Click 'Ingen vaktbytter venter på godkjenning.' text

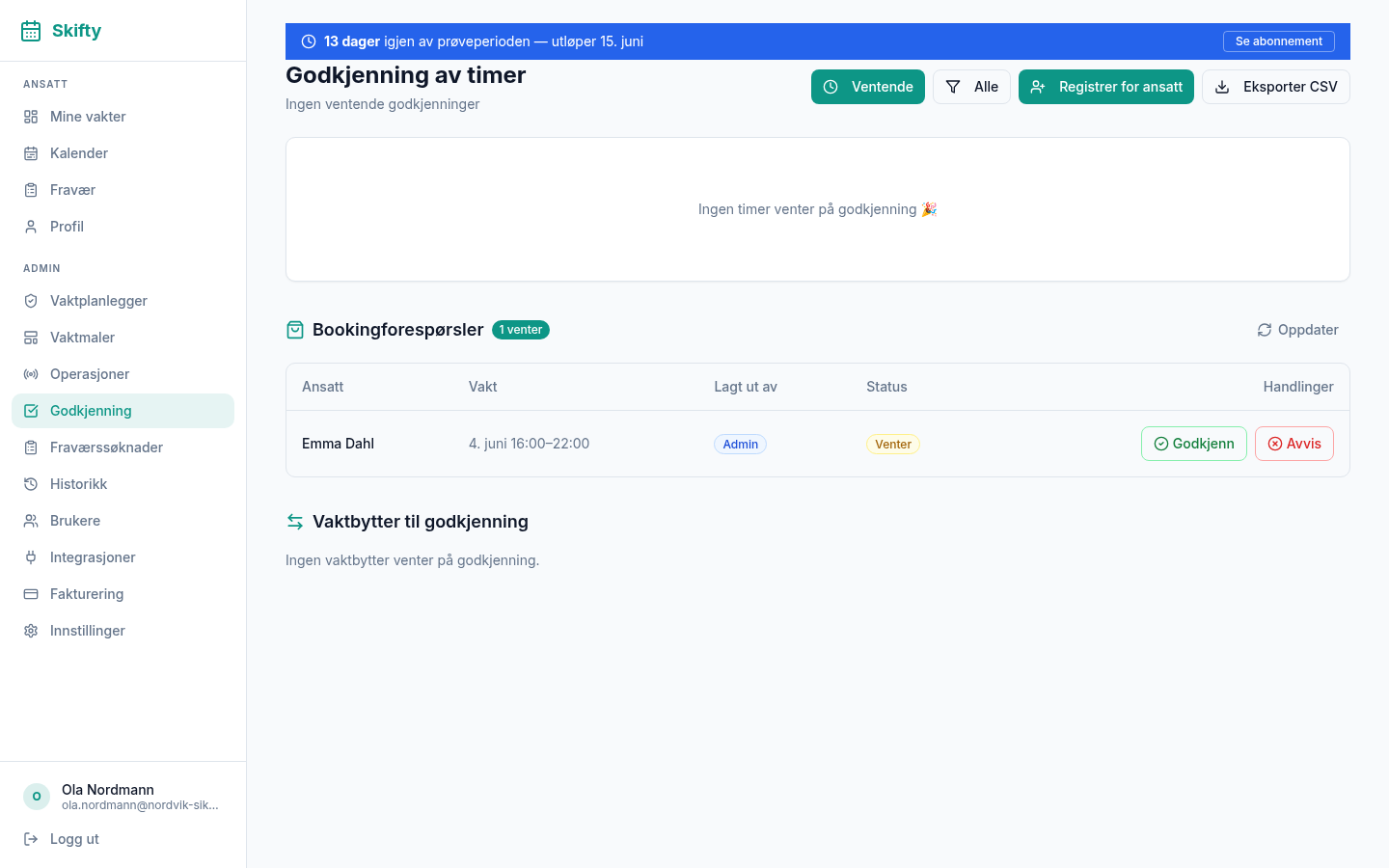point(412,560)
